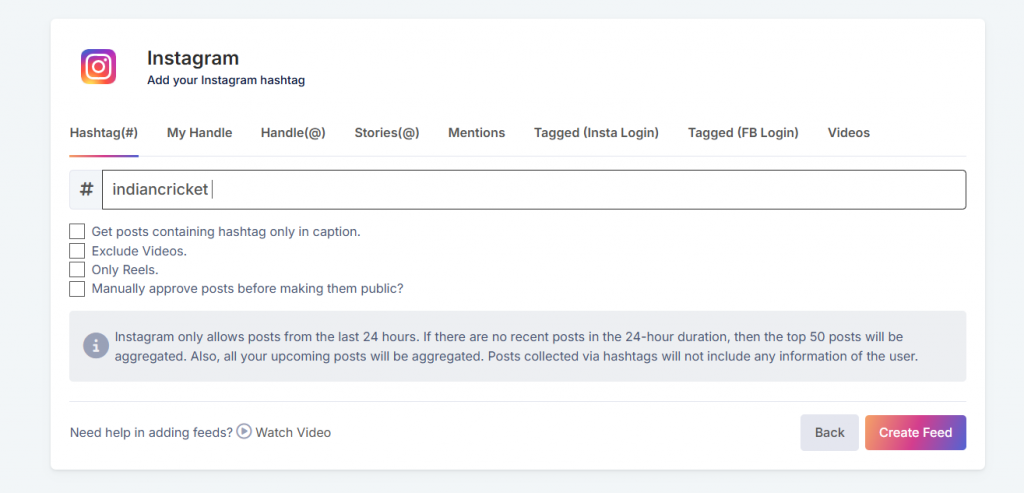Image resolution: width=1024 pixels, height=493 pixels.
Task: Focus the hashtag field containing indiancricket
Action: 534,190
